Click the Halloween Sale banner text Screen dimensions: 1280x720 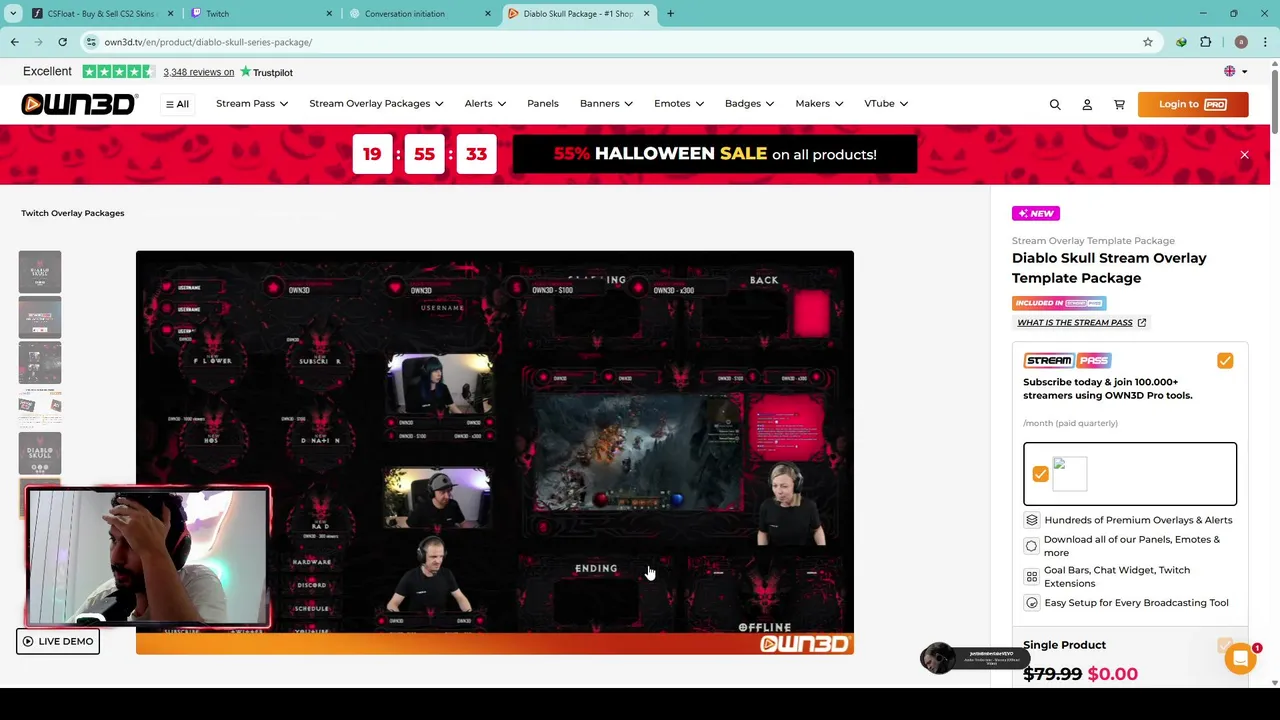(x=715, y=154)
